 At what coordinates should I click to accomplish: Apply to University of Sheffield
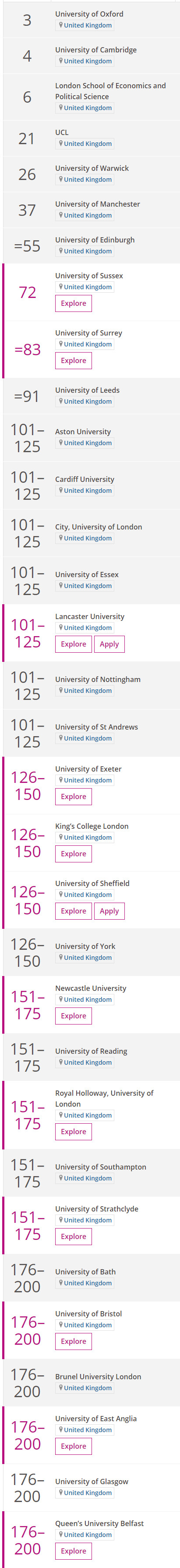[x=109, y=910]
